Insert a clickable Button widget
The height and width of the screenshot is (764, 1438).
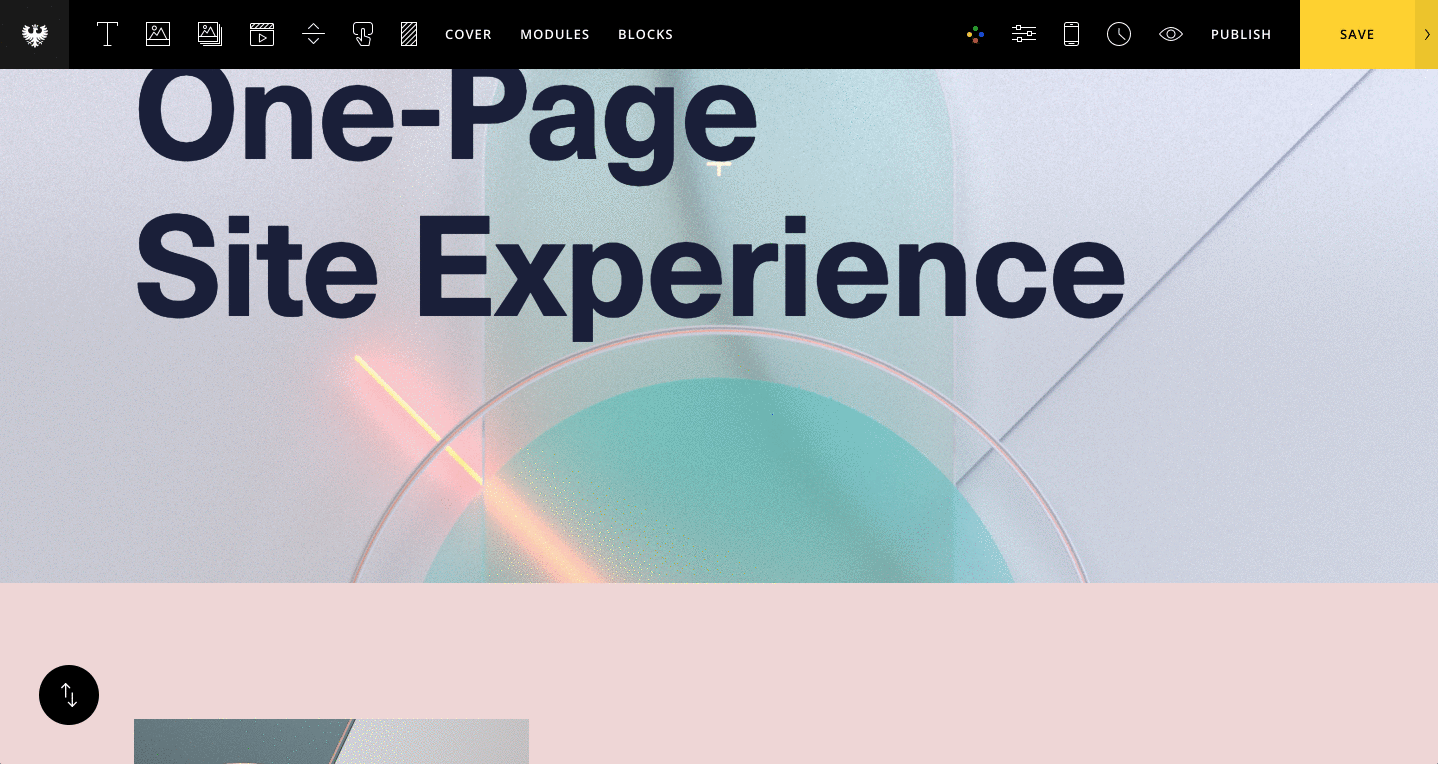tap(362, 34)
